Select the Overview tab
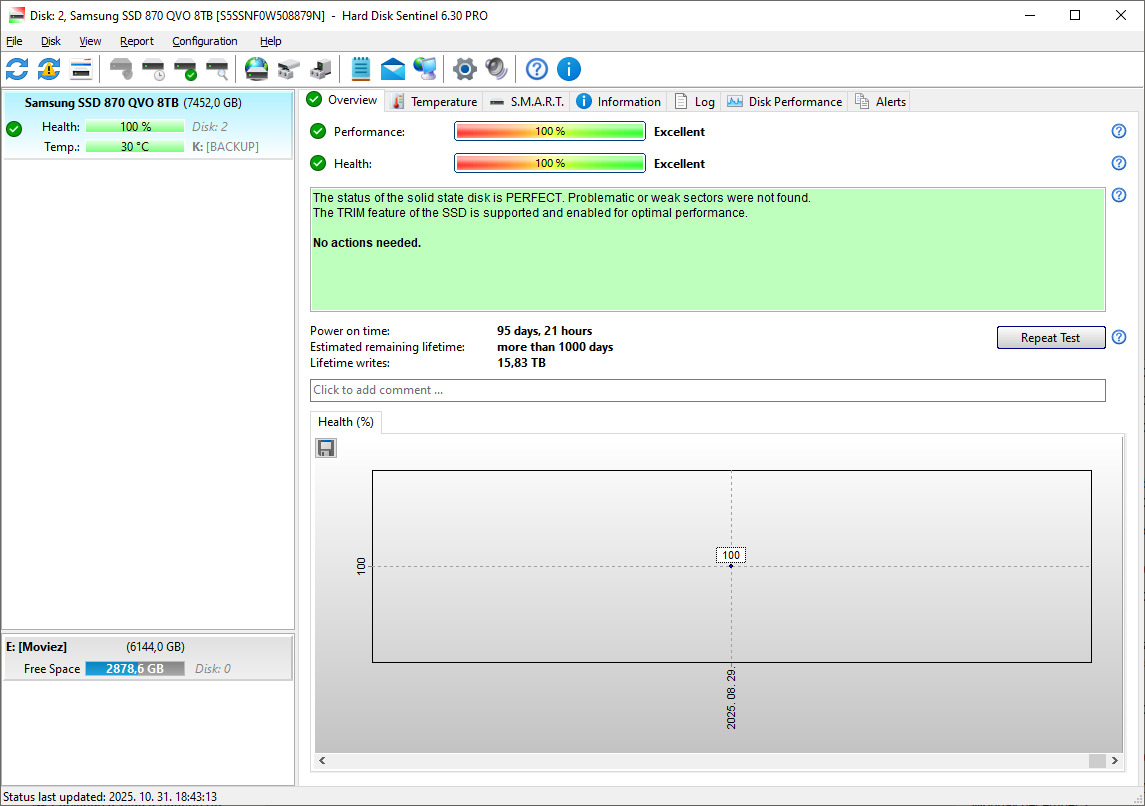Image resolution: width=1145 pixels, height=806 pixels. coord(342,100)
